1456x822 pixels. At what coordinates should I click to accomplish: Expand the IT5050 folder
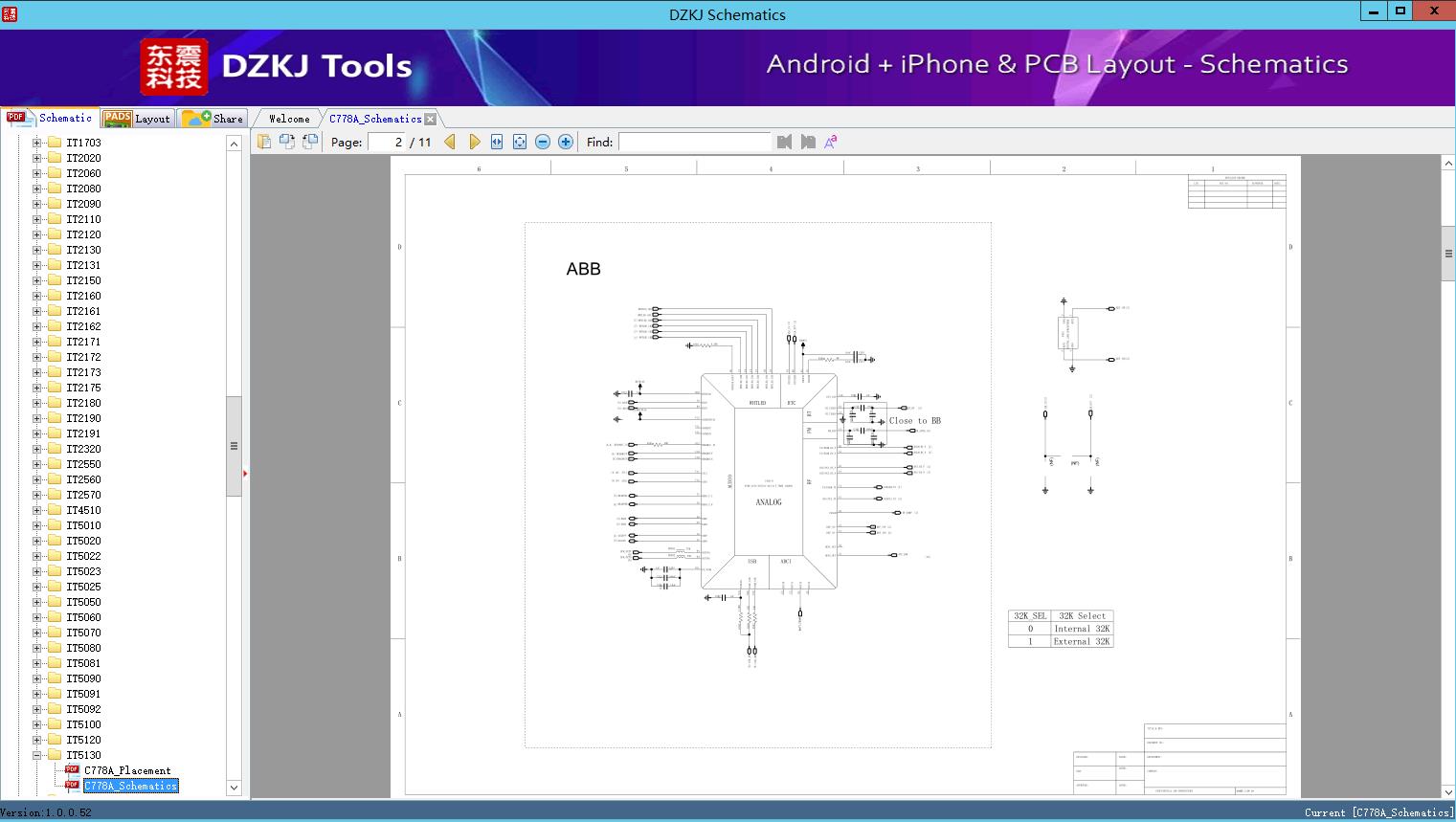[x=36, y=602]
